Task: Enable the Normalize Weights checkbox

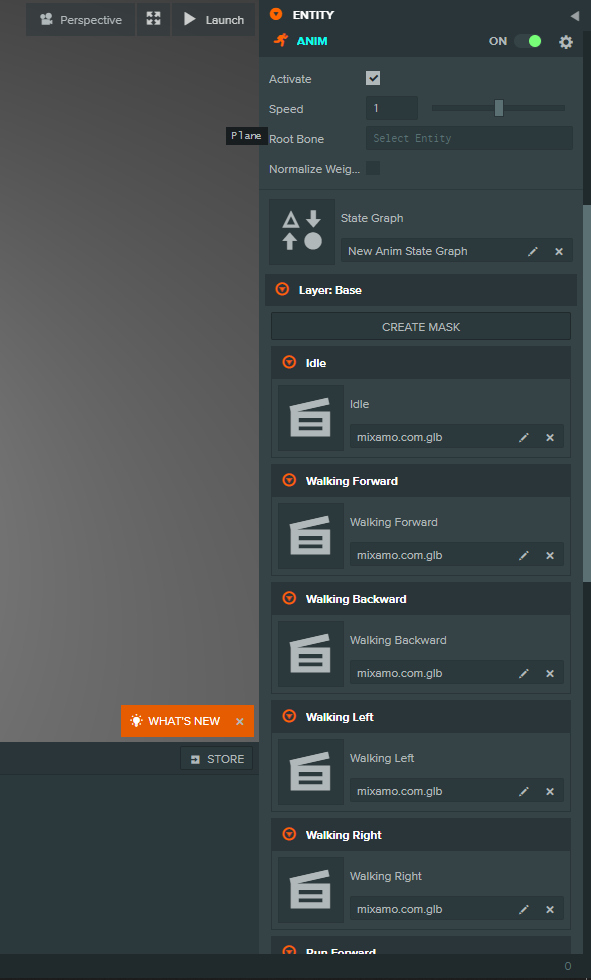Action: pos(373,168)
